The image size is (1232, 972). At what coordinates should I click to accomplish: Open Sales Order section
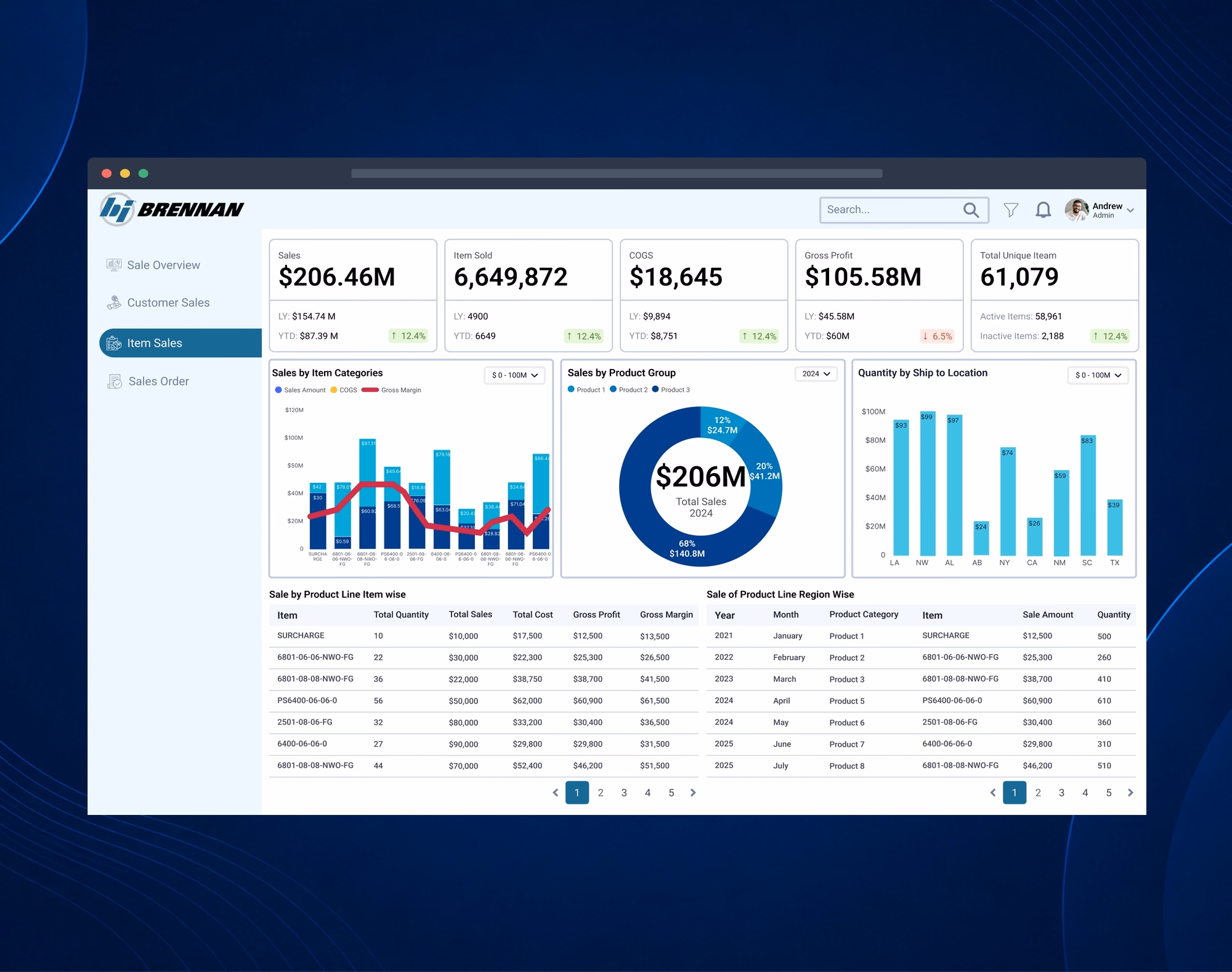point(158,381)
